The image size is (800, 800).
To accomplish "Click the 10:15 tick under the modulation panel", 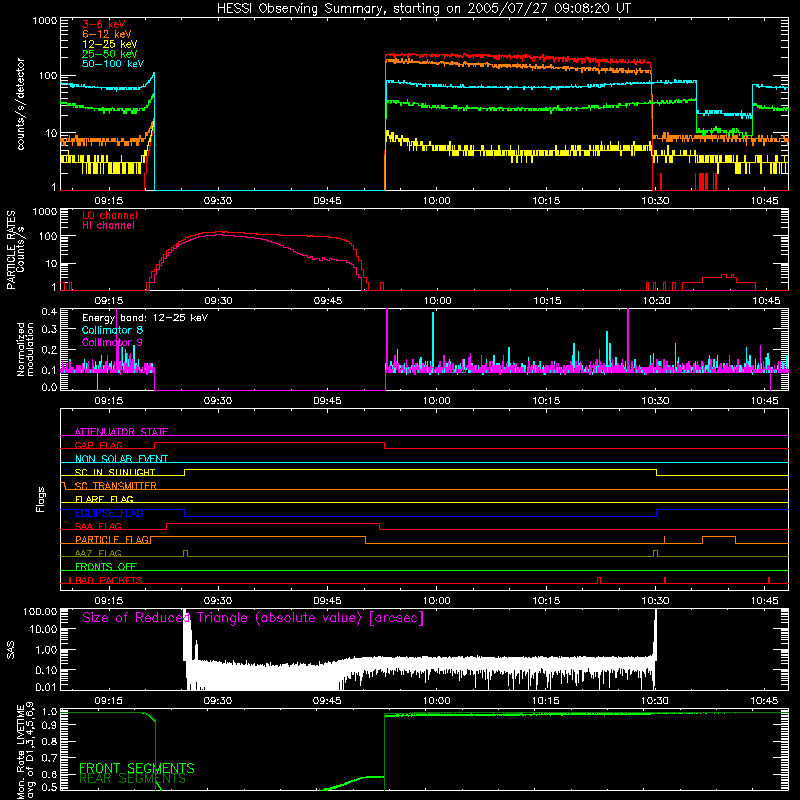I will coord(546,401).
